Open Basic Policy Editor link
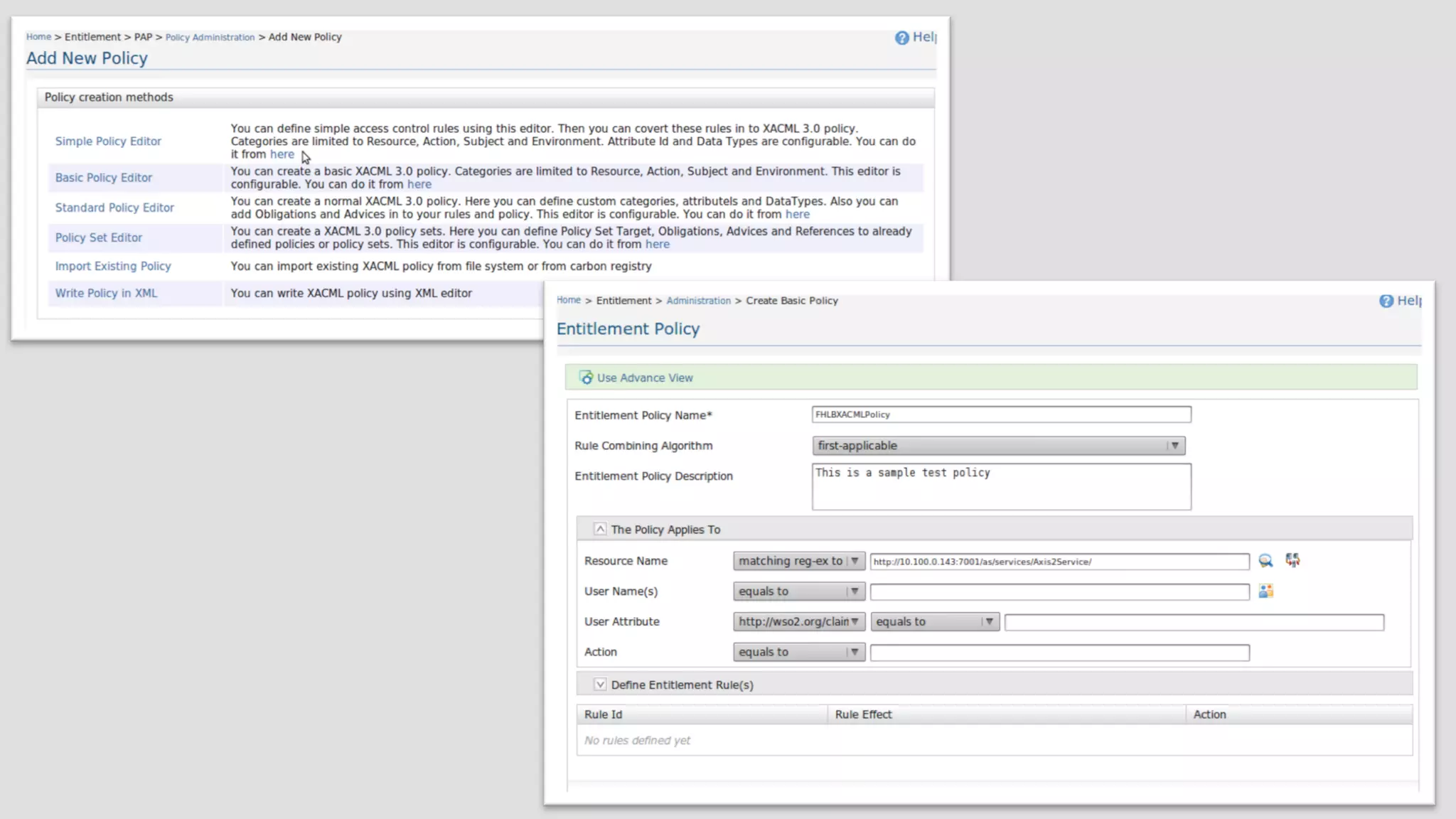 click(x=104, y=178)
